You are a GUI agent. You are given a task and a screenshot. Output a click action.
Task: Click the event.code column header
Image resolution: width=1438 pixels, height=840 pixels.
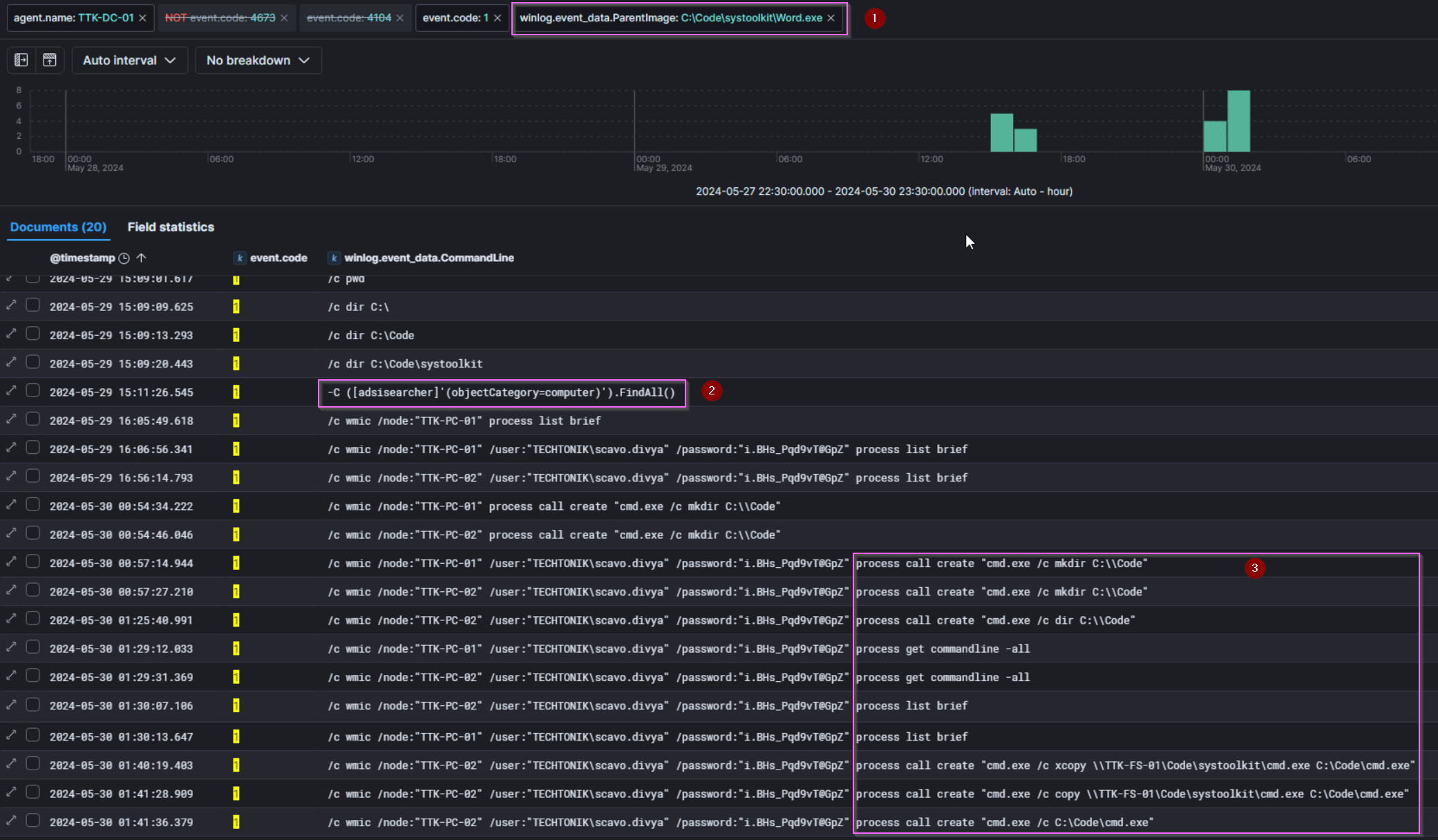(x=278, y=258)
